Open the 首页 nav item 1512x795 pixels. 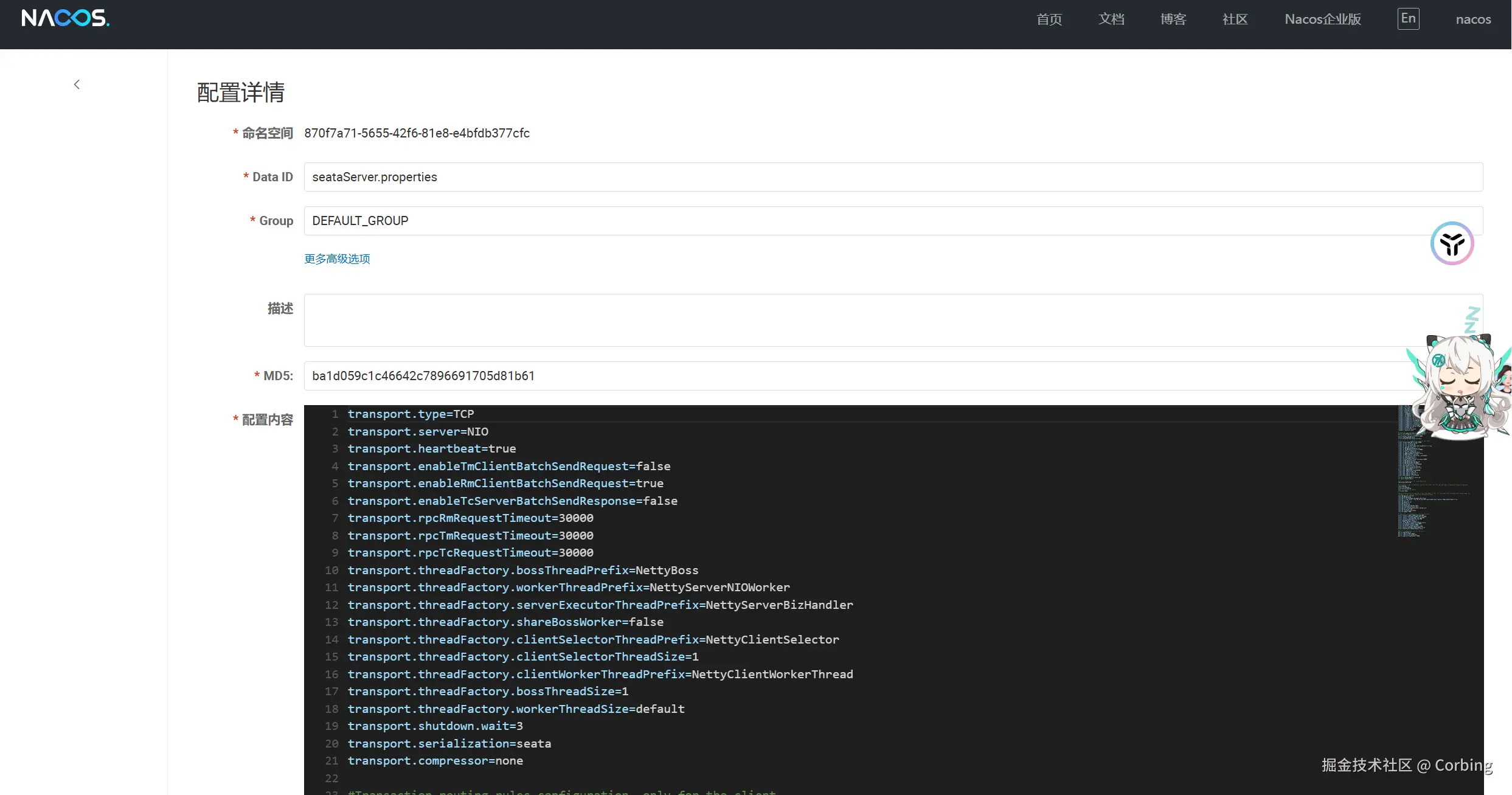1049,19
